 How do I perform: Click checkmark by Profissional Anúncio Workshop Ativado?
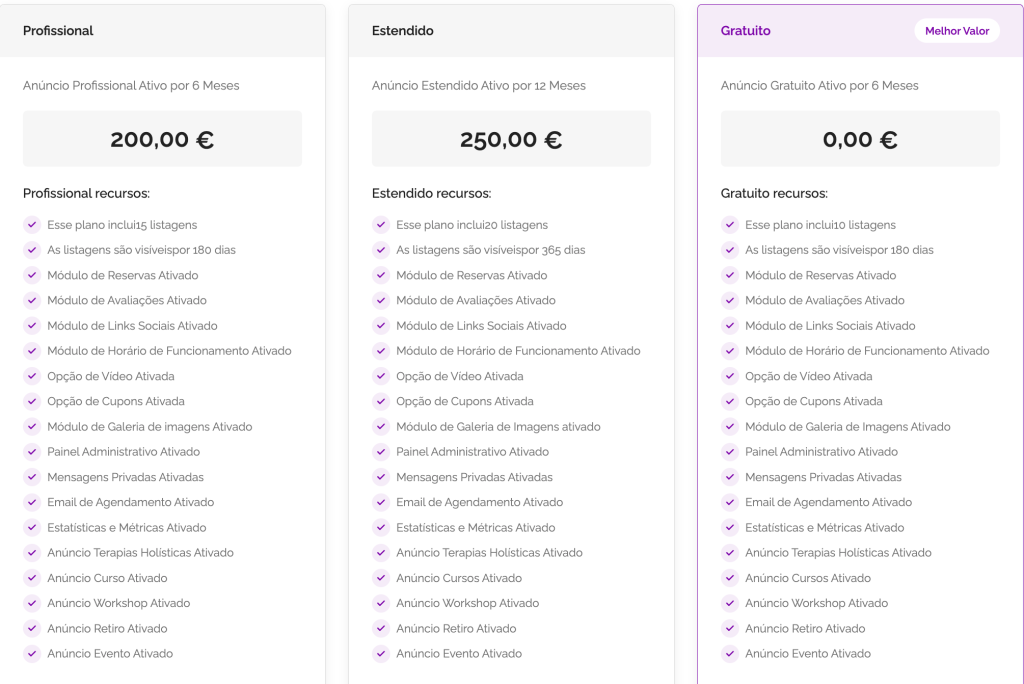(31, 603)
